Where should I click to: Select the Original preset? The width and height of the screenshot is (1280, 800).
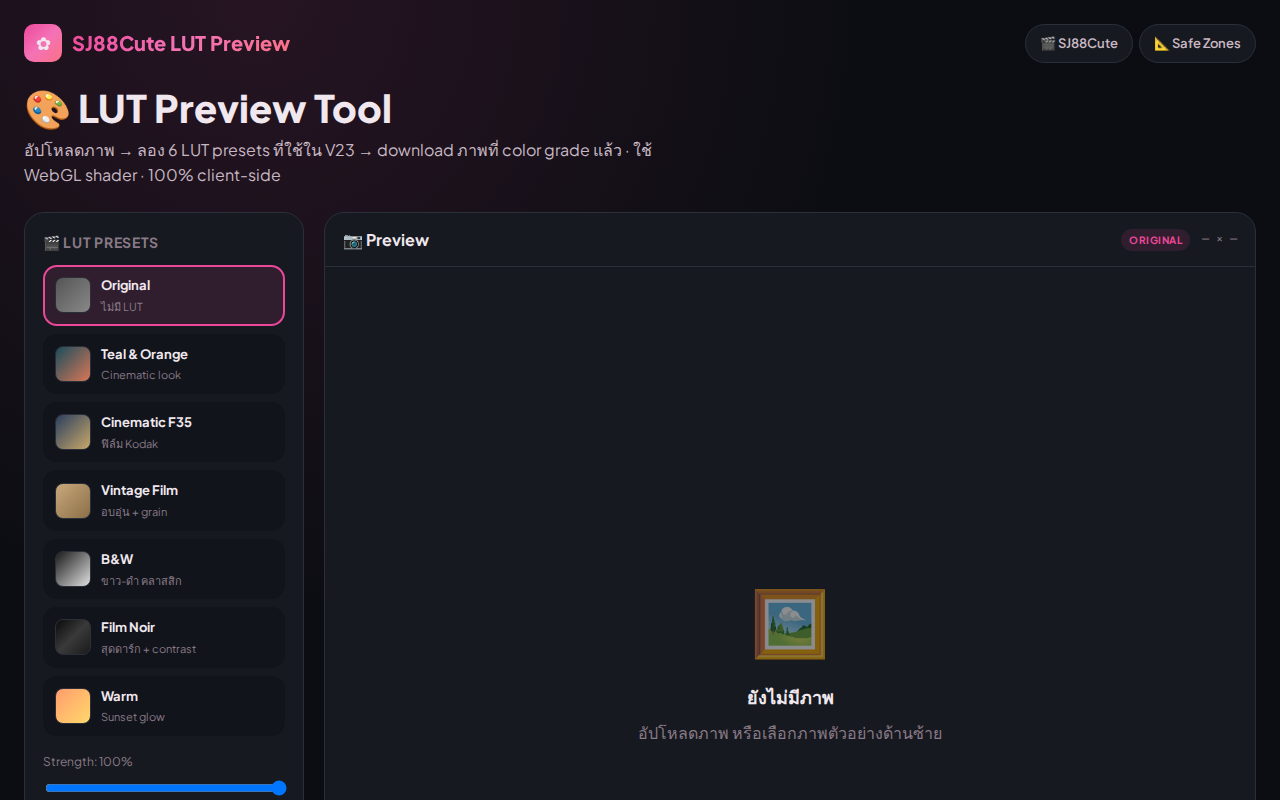pyautogui.click(x=164, y=295)
